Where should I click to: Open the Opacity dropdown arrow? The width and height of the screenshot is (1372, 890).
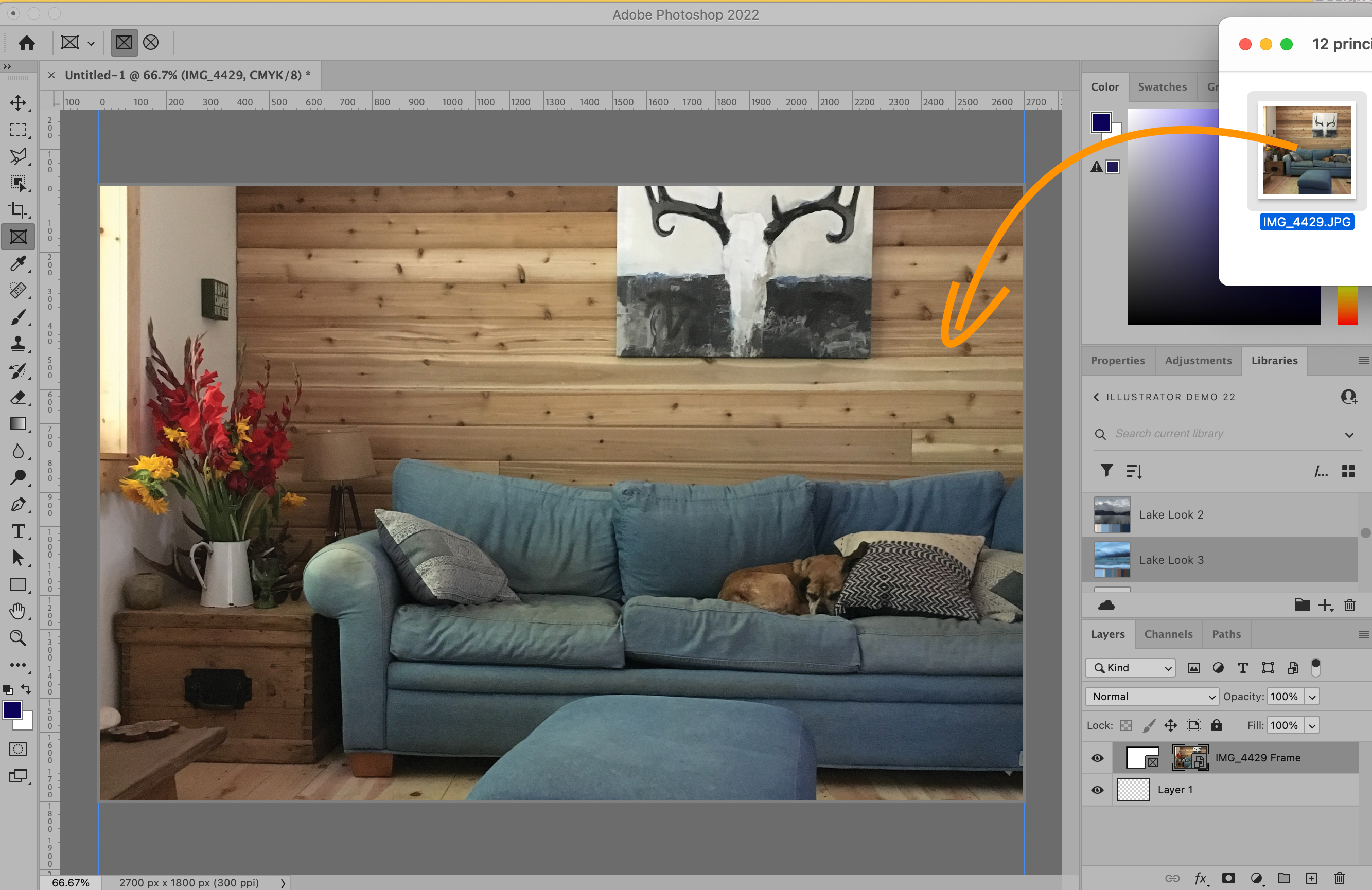click(x=1312, y=697)
